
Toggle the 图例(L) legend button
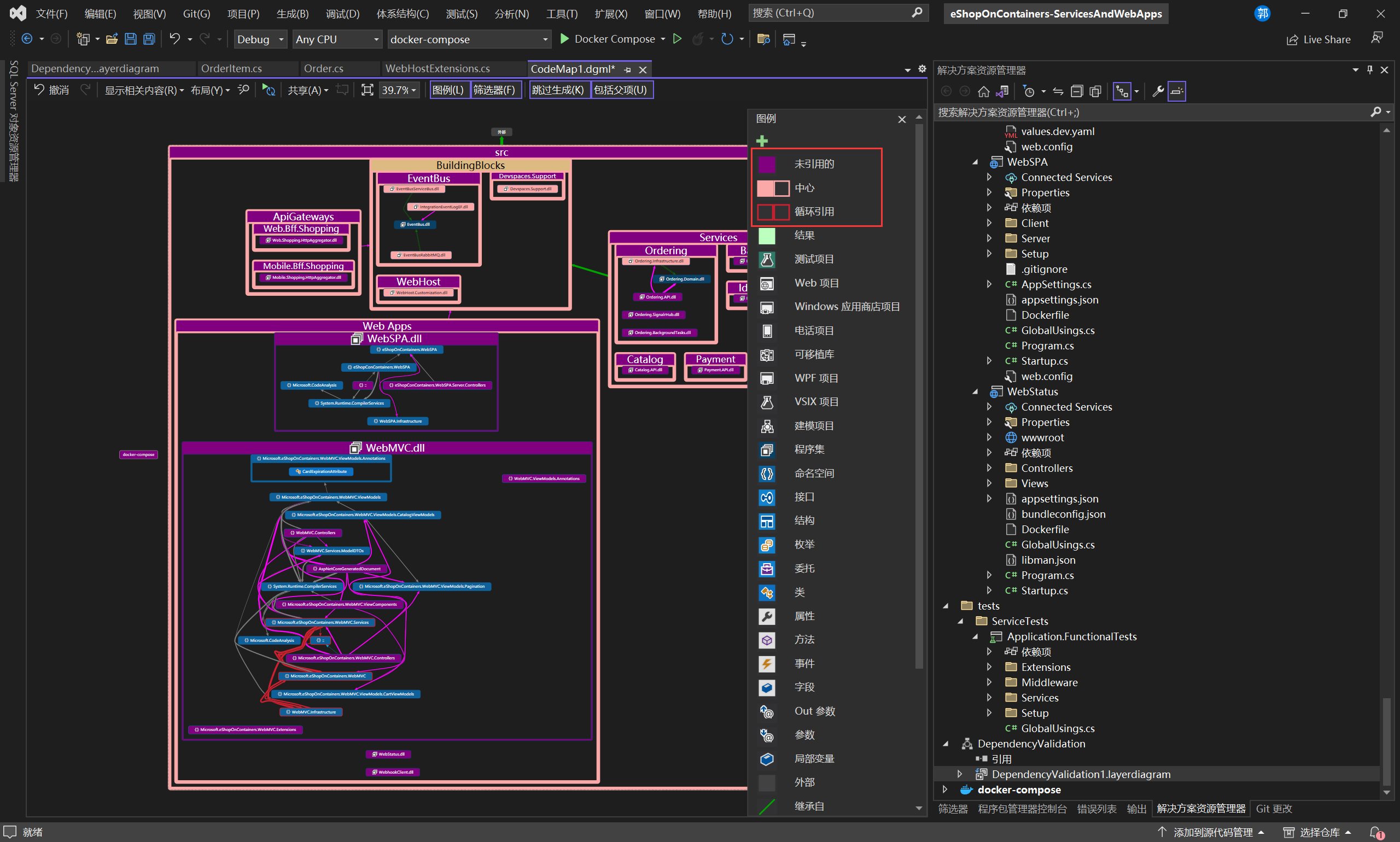[x=448, y=90]
